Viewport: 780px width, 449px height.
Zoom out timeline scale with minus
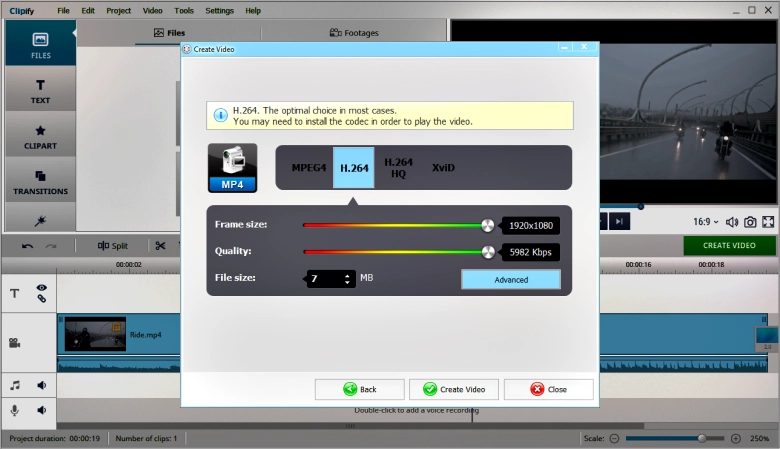614,439
